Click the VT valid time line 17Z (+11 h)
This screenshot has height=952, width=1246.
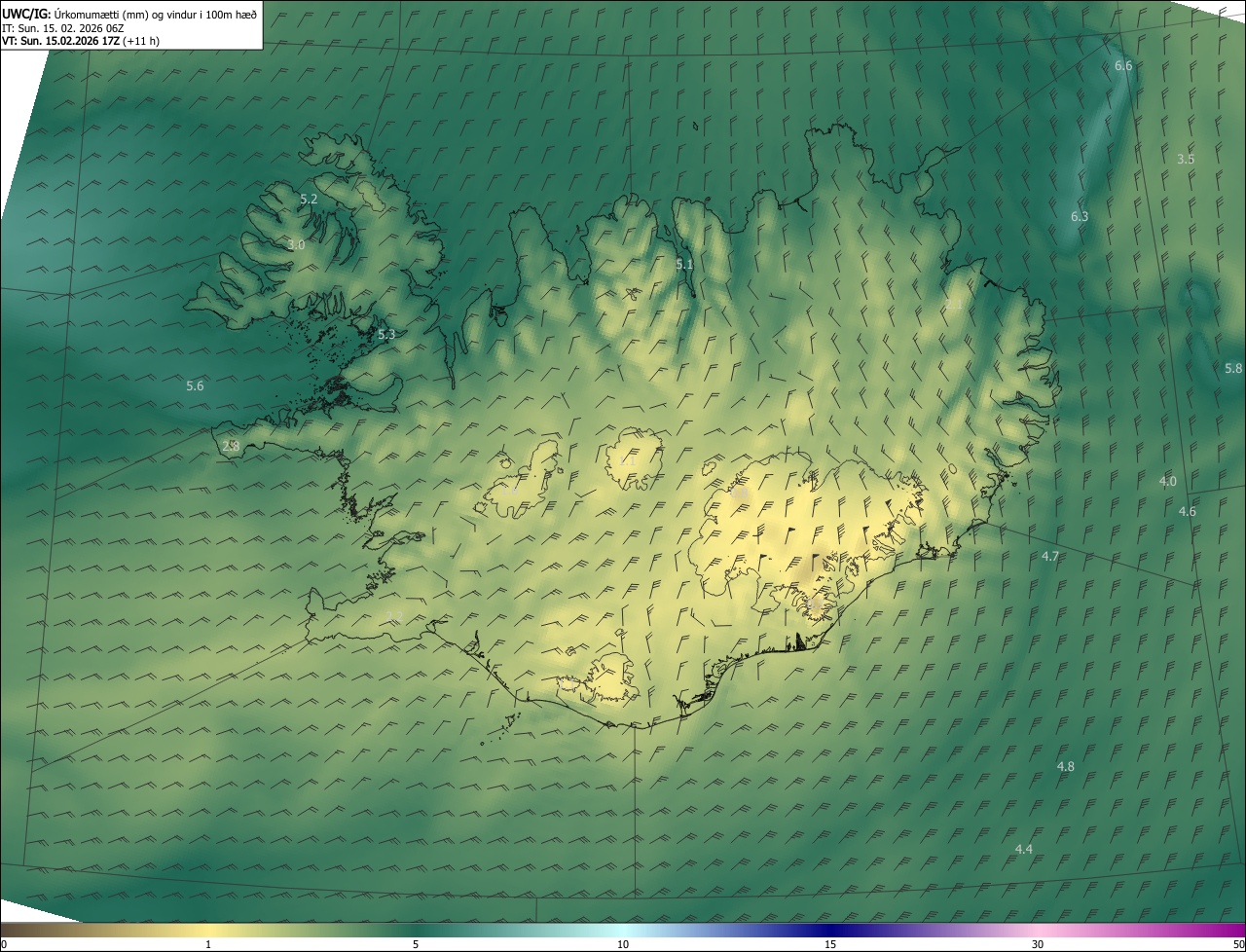[81, 41]
